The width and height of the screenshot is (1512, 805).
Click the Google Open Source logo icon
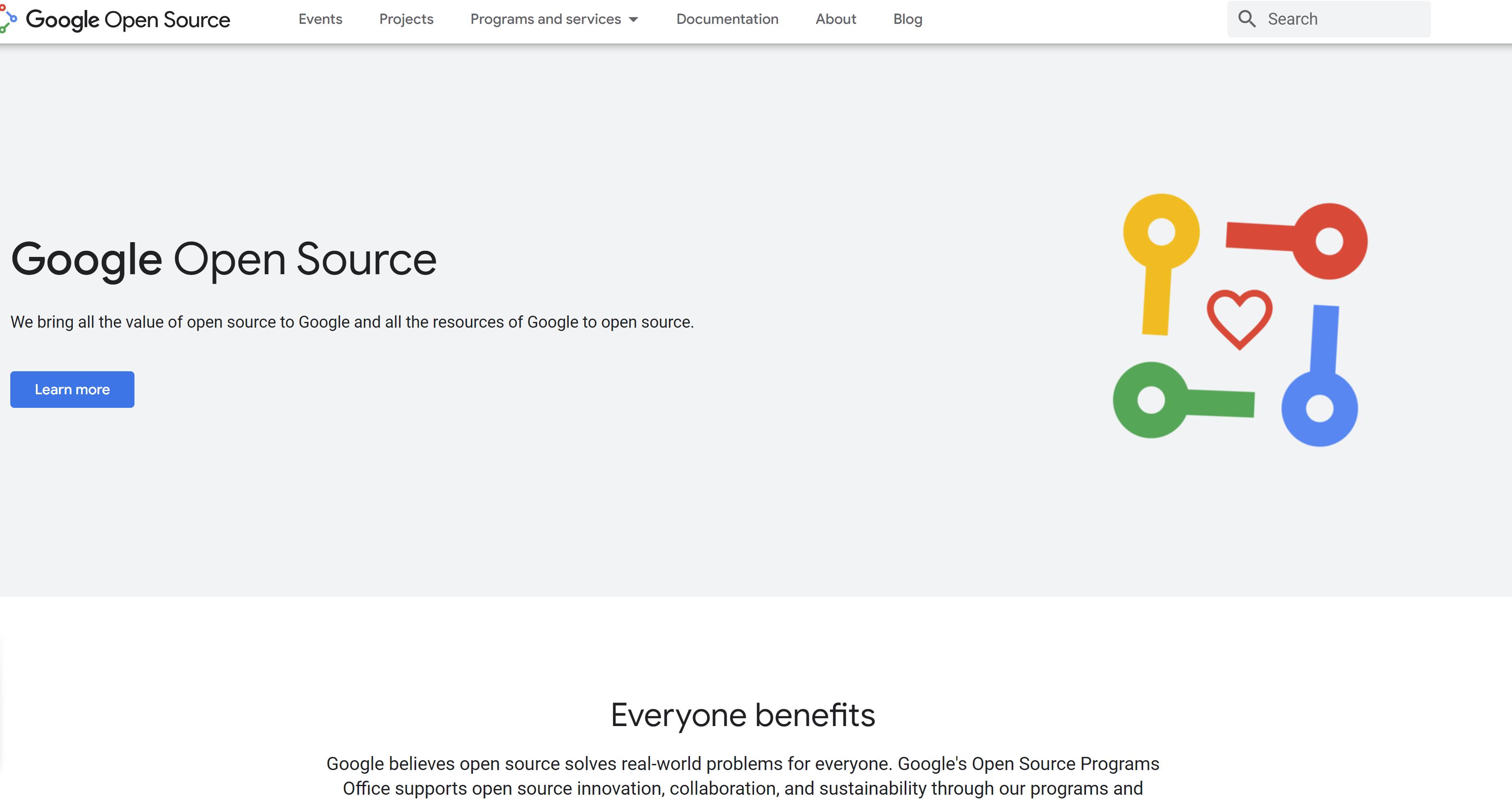(x=8, y=18)
